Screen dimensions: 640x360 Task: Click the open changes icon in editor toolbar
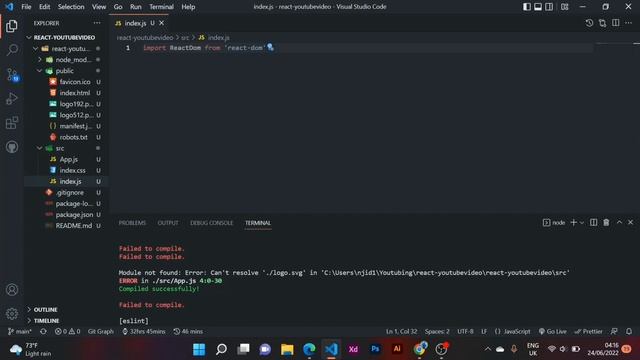coord(602,23)
